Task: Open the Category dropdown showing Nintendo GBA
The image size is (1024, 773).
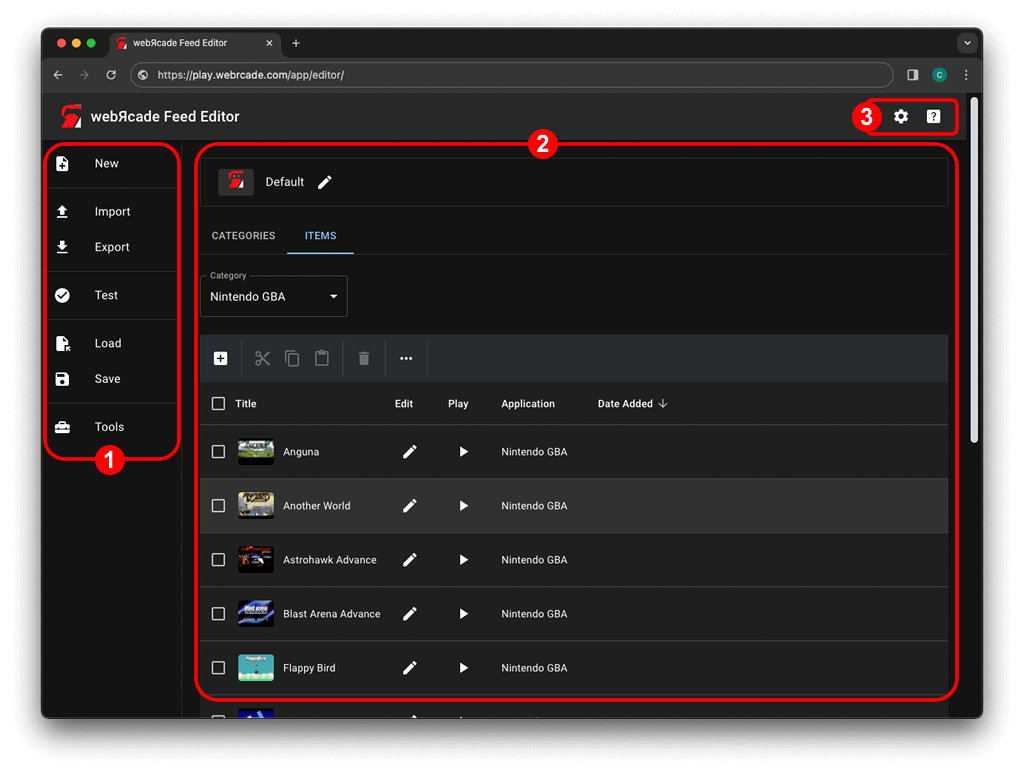Action: (274, 296)
